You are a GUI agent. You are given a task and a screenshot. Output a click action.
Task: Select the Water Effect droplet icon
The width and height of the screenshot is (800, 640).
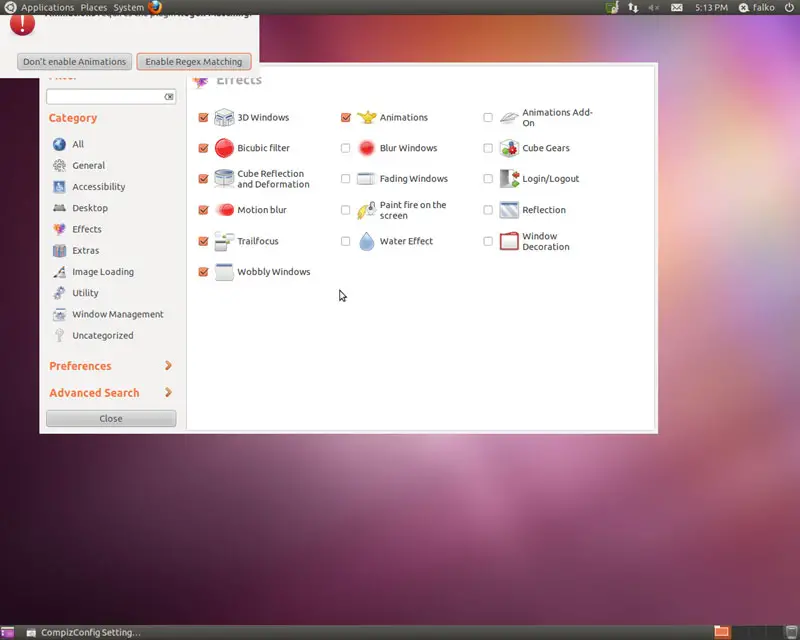point(366,241)
